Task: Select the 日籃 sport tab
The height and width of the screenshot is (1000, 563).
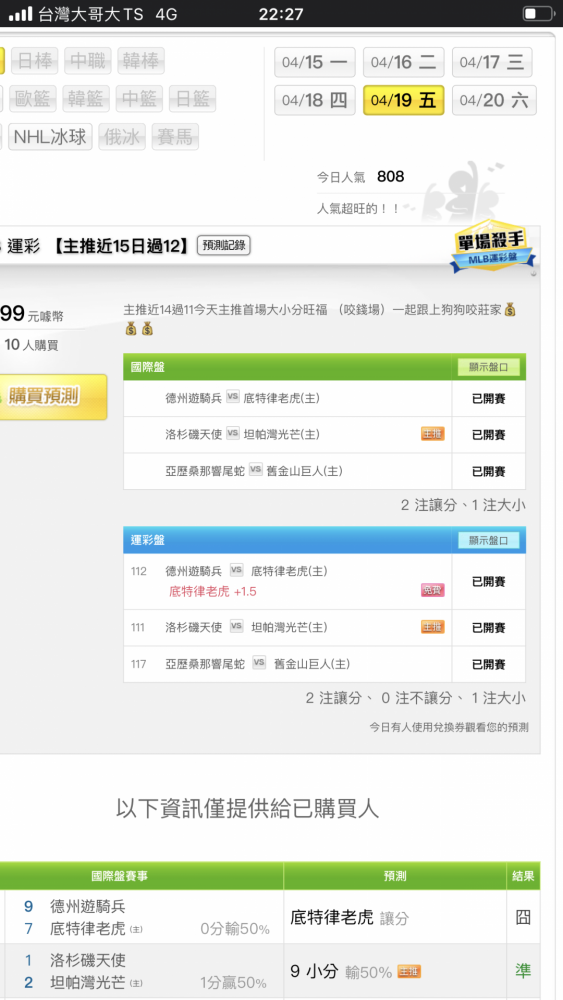Action: (x=193, y=99)
